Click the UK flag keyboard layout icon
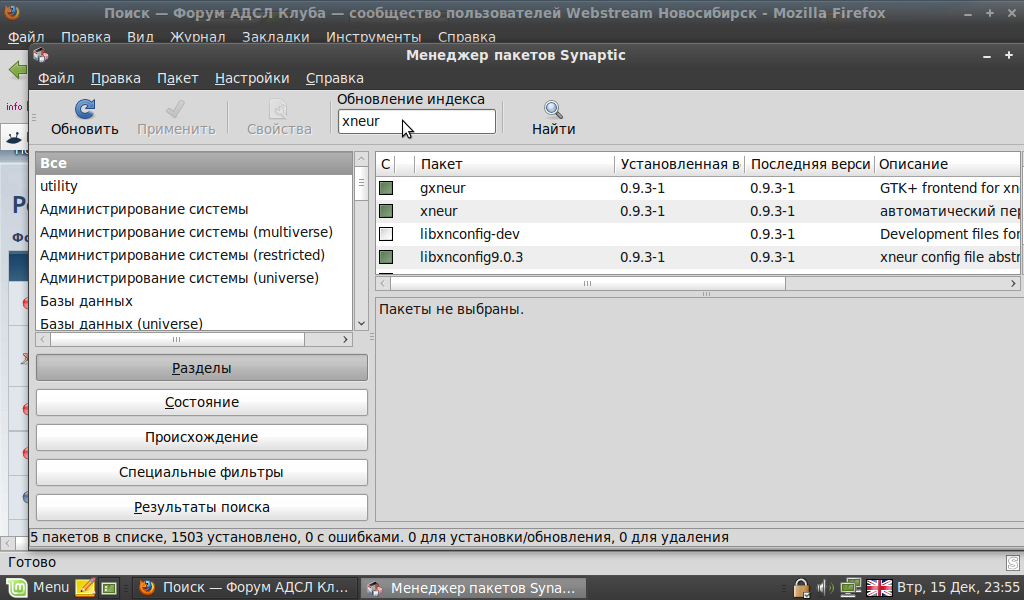This screenshot has height=600, width=1024. tap(879, 588)
